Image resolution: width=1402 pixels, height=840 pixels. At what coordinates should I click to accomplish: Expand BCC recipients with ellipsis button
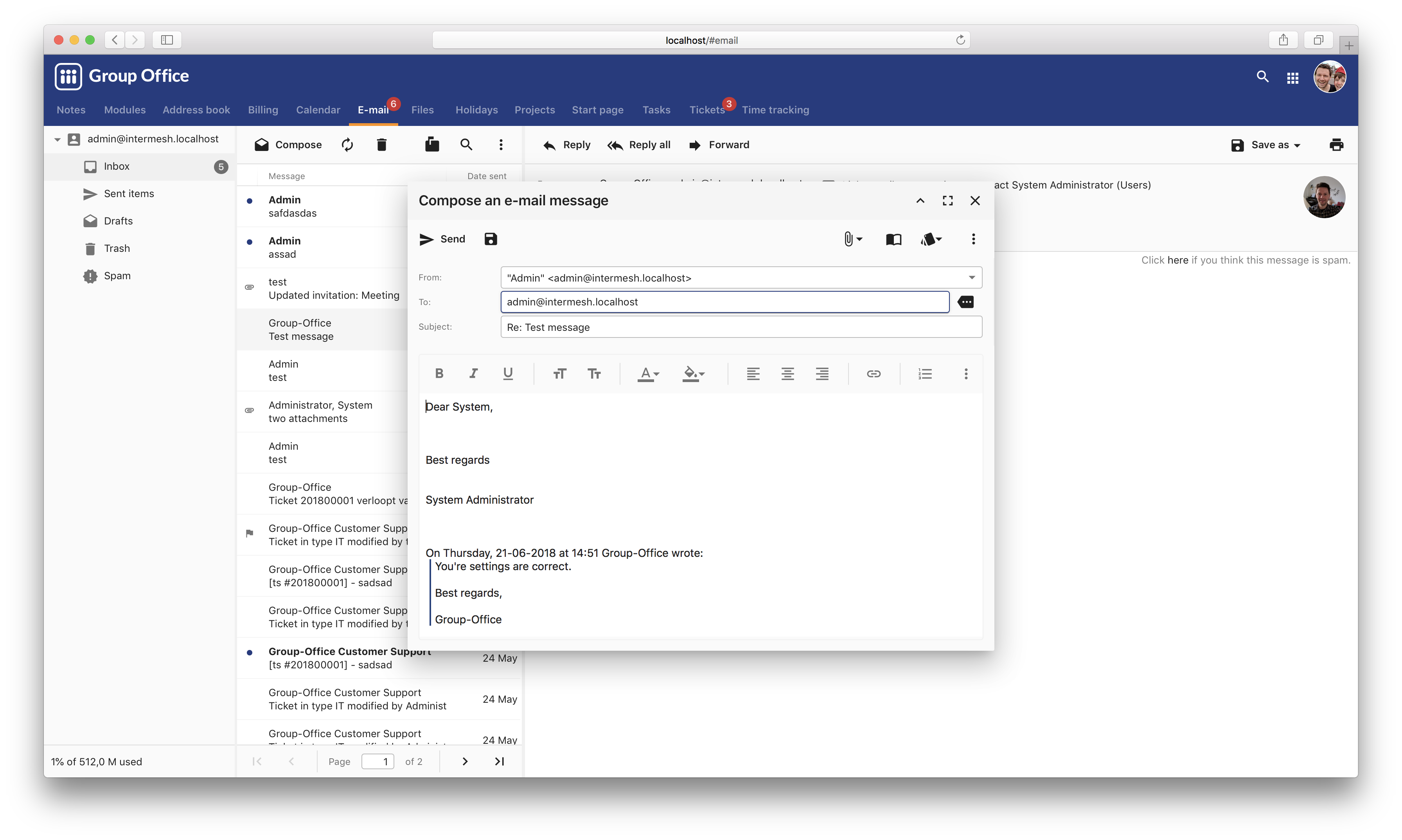(x=965, y=302)
